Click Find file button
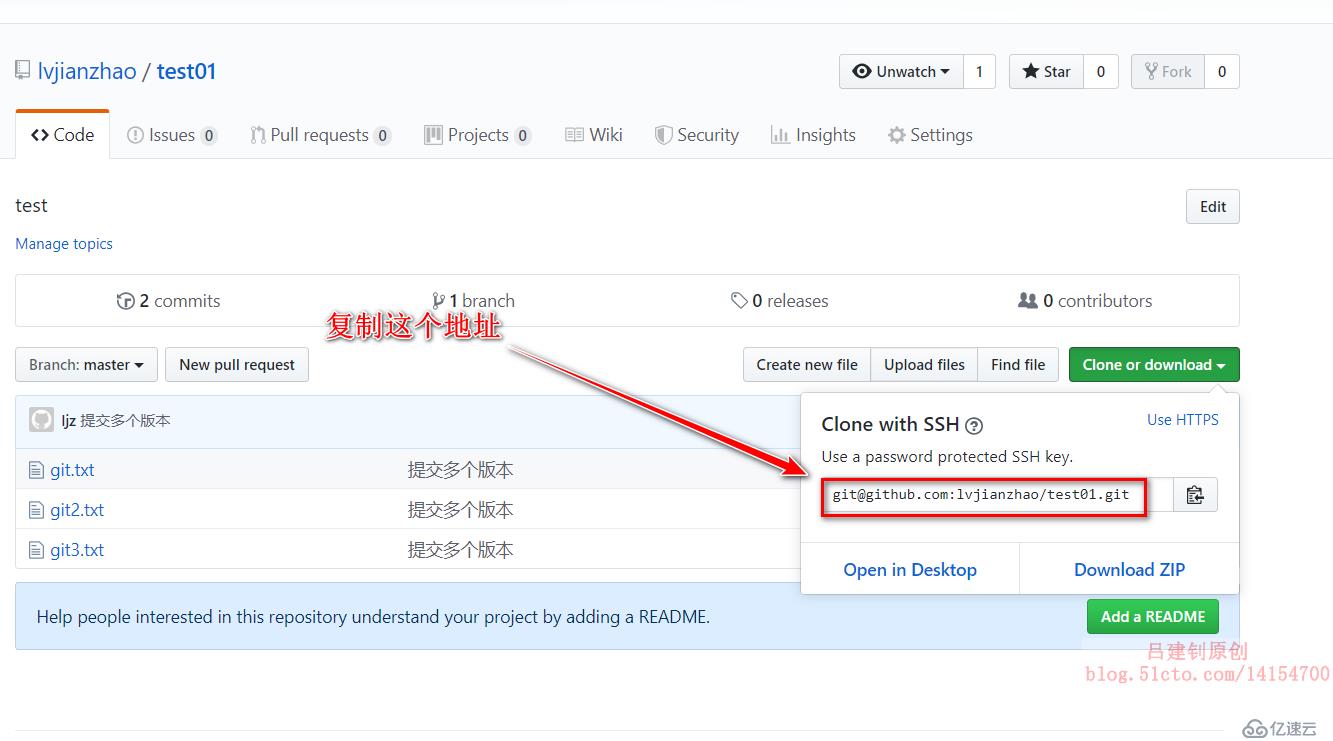This screenshot has width=1333, height=741. coord(1018,365)
